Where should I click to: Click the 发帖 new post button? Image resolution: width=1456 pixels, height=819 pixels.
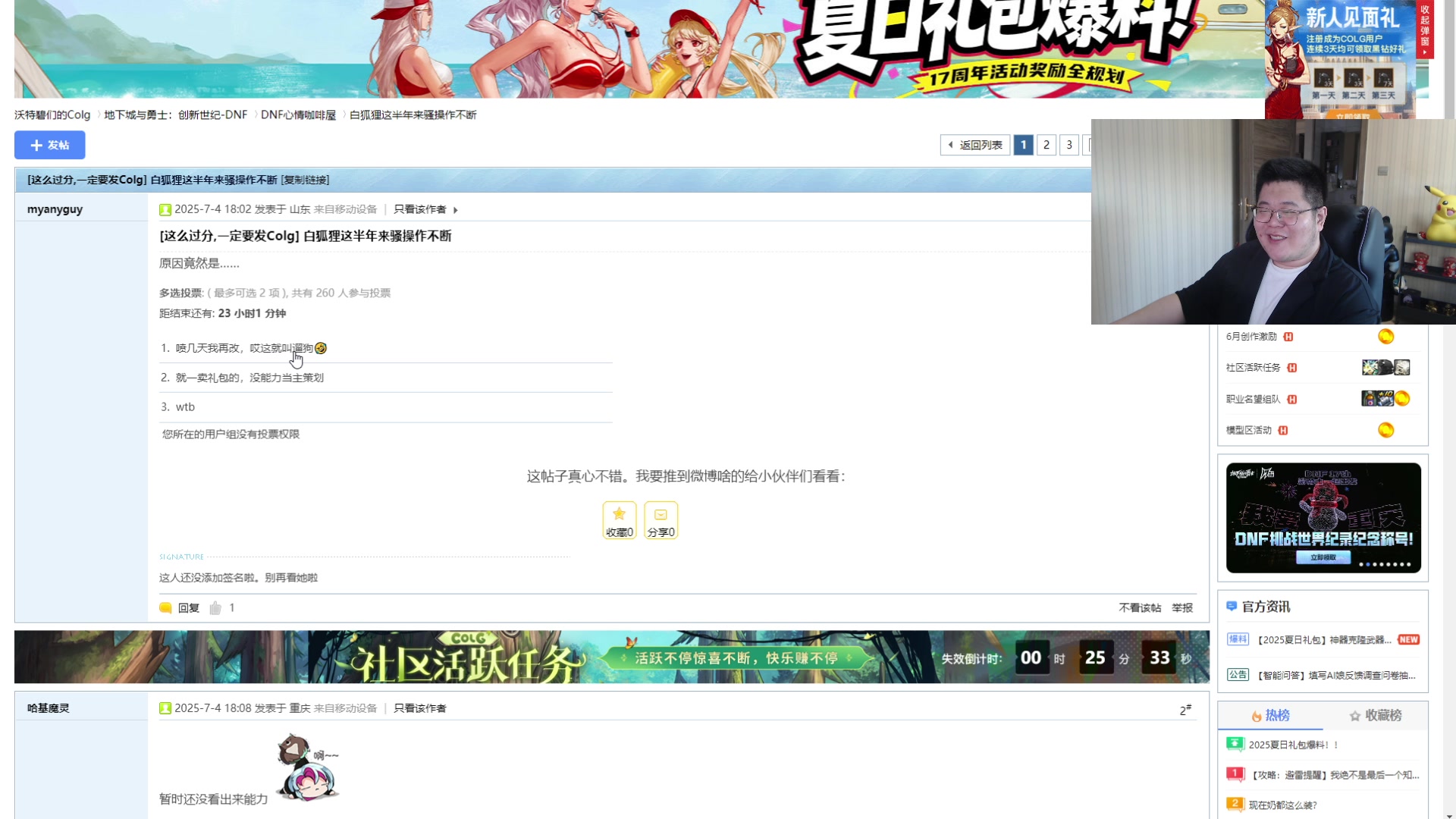(49, 145)
